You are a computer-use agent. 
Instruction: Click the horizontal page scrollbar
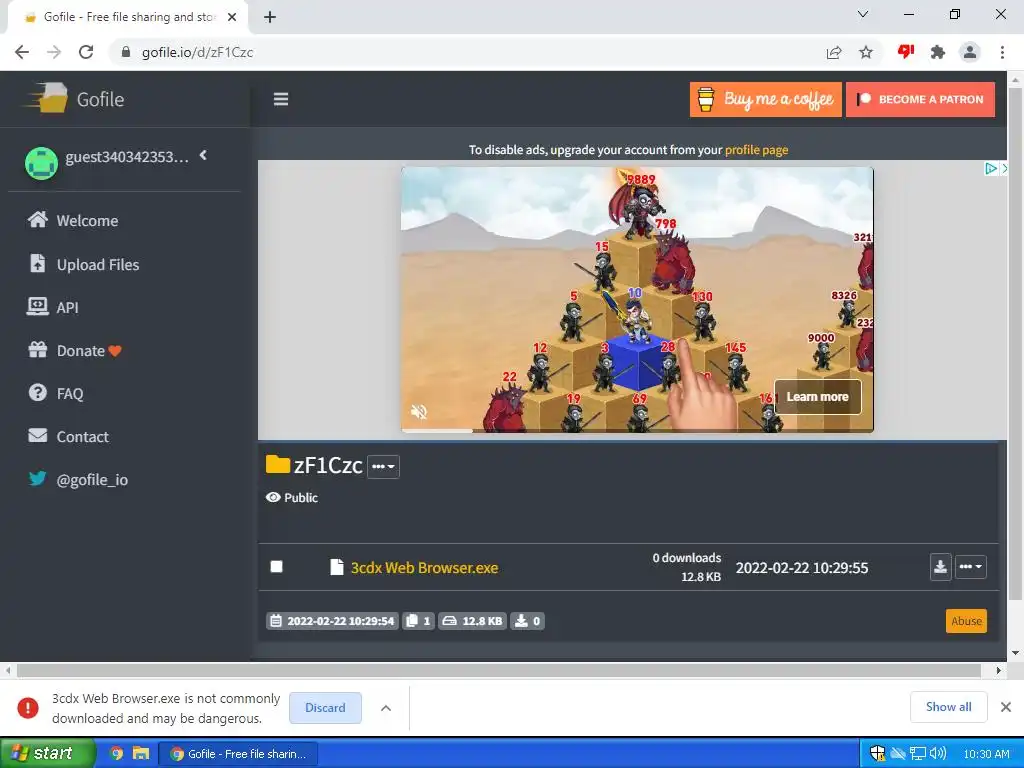(499, 670)
